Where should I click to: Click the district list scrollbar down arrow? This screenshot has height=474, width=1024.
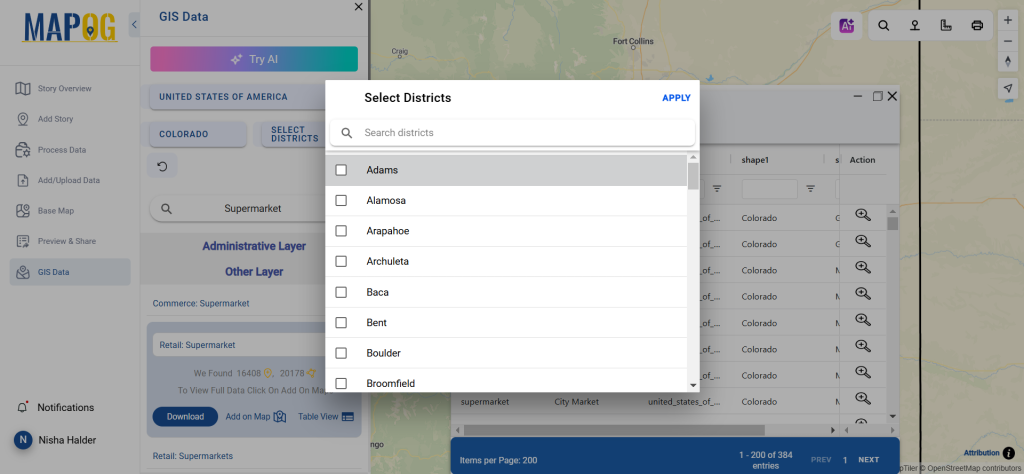click(x=693, y=385)
